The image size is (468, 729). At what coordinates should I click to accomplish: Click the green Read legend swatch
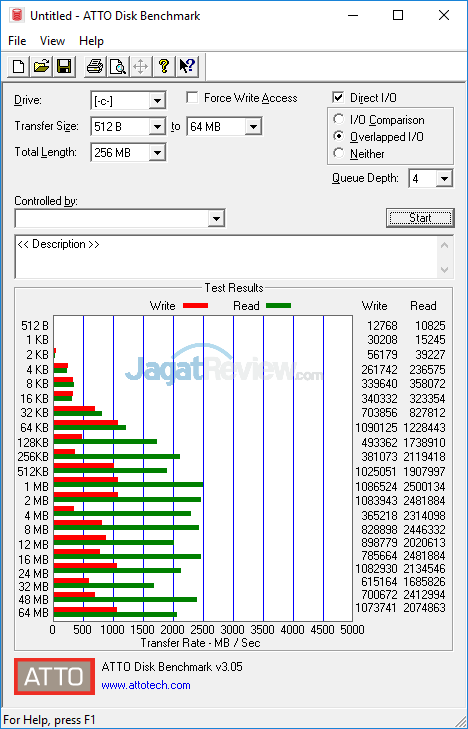pyautogui.click(x=278, y=306)
